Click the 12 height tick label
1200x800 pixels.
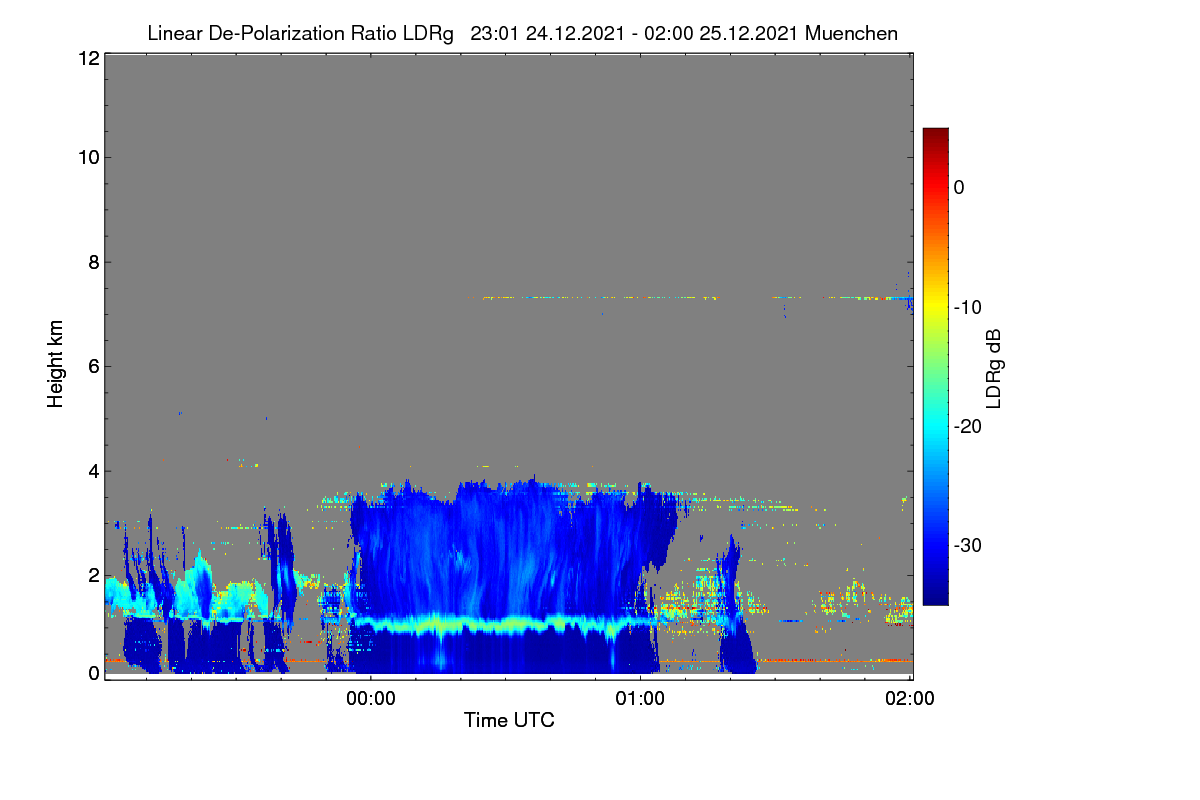[88, 58]
